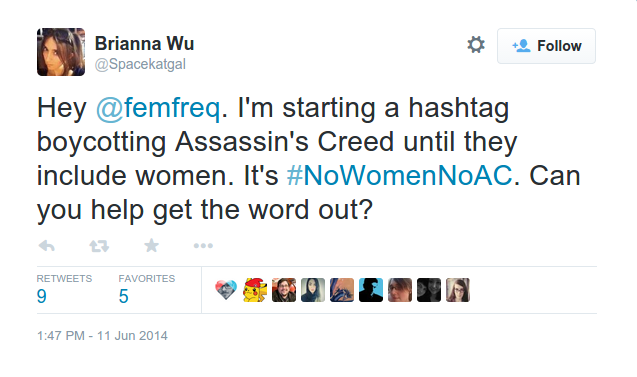Open the @Spacekatgal handle link

140,64
